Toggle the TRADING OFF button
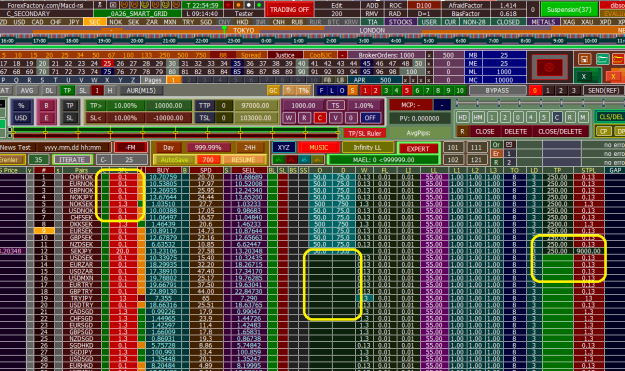Viewport: 625px width, 371px height. point(289,10)
